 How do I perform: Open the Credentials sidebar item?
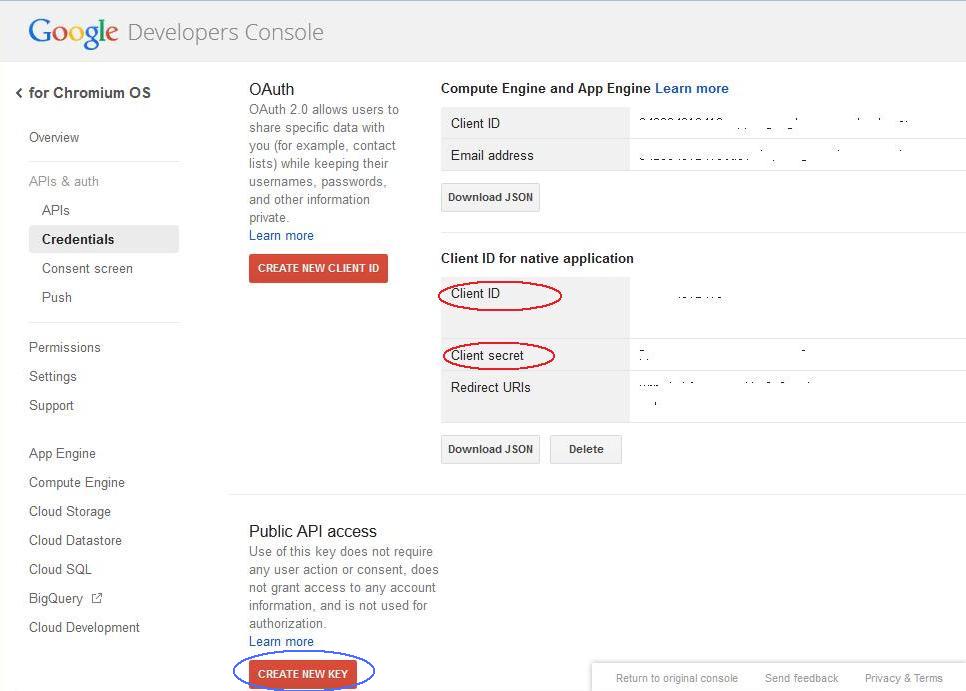pos(78,239)
